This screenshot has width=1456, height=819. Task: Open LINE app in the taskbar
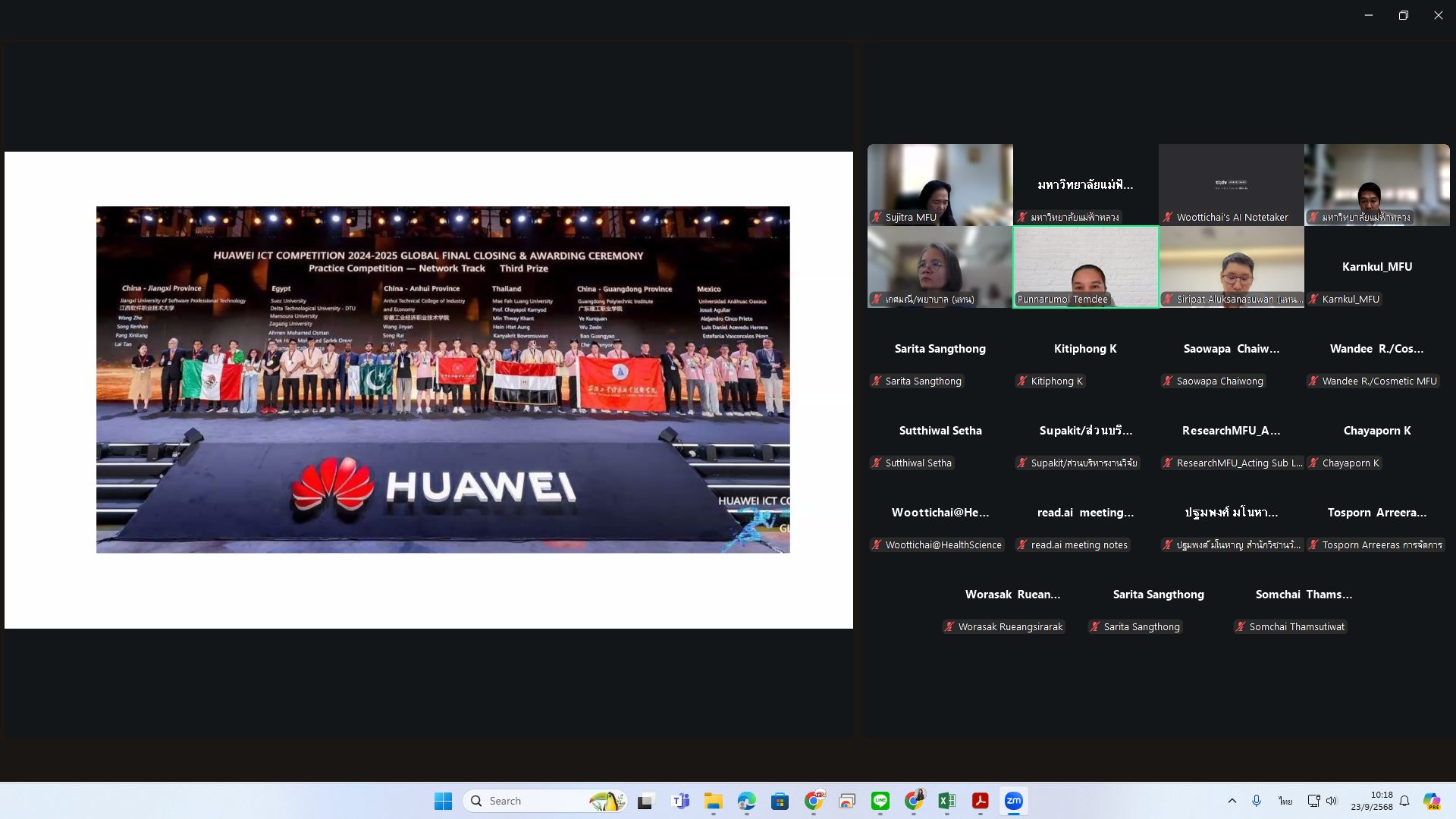click(880, 801)
